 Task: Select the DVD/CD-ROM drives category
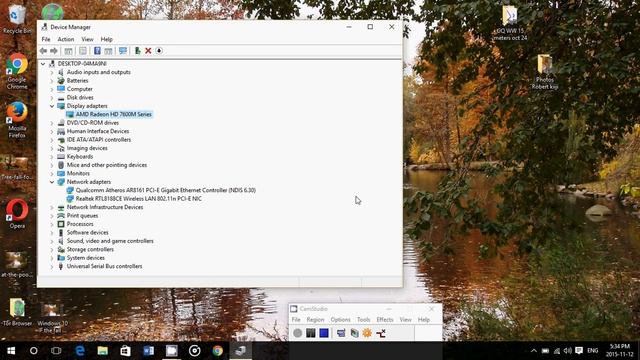93,123
